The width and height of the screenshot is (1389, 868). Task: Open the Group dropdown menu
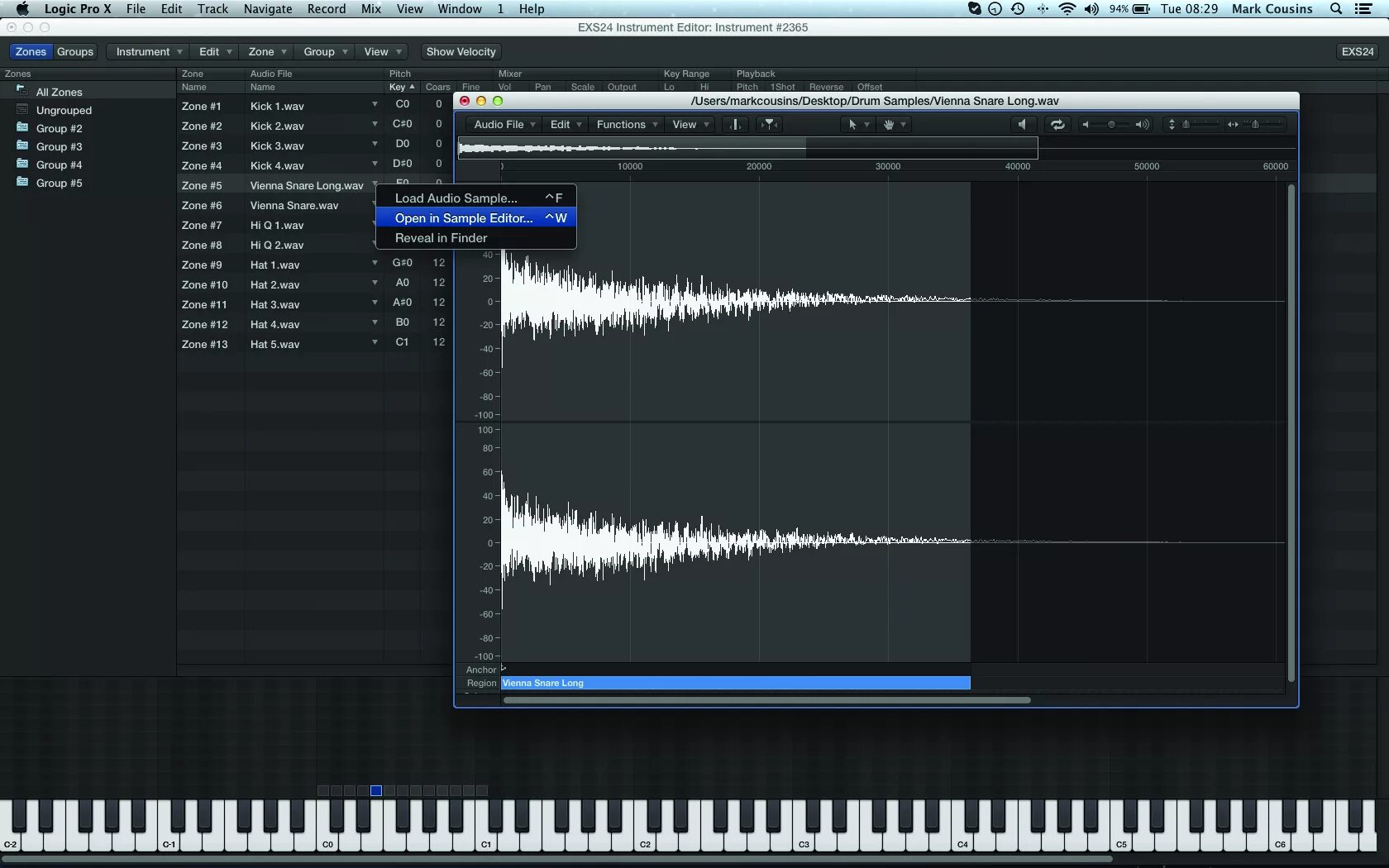coord(325,51)
